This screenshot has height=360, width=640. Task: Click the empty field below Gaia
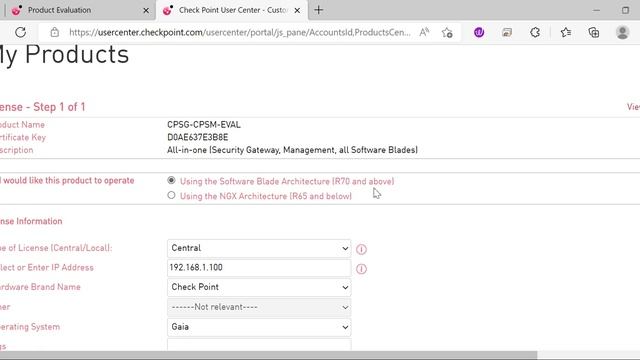pos(259,344)
